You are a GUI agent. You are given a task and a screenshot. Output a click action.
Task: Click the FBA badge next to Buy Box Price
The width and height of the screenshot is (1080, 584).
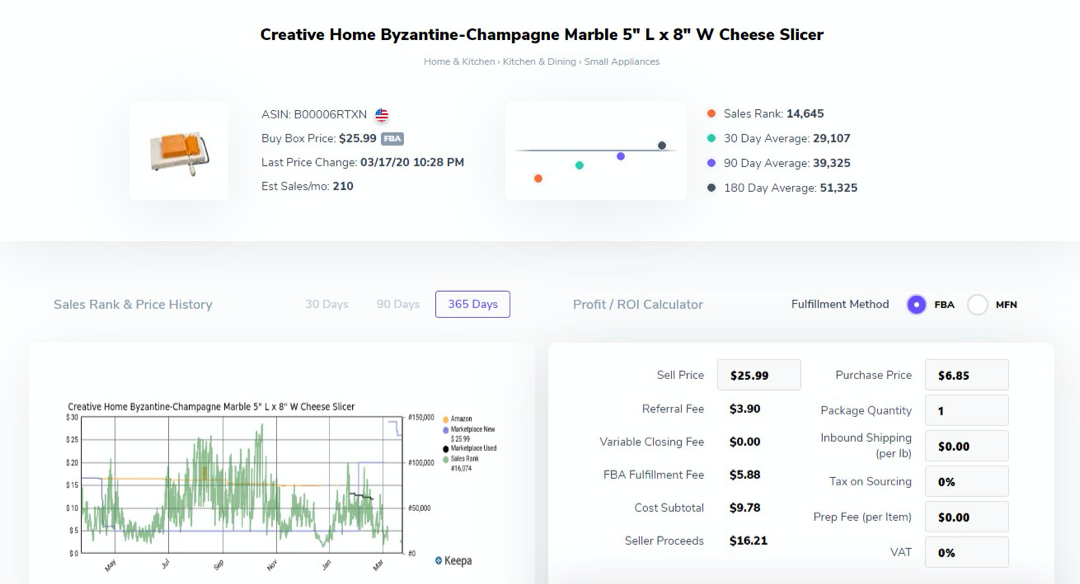[x=392, y=139]
